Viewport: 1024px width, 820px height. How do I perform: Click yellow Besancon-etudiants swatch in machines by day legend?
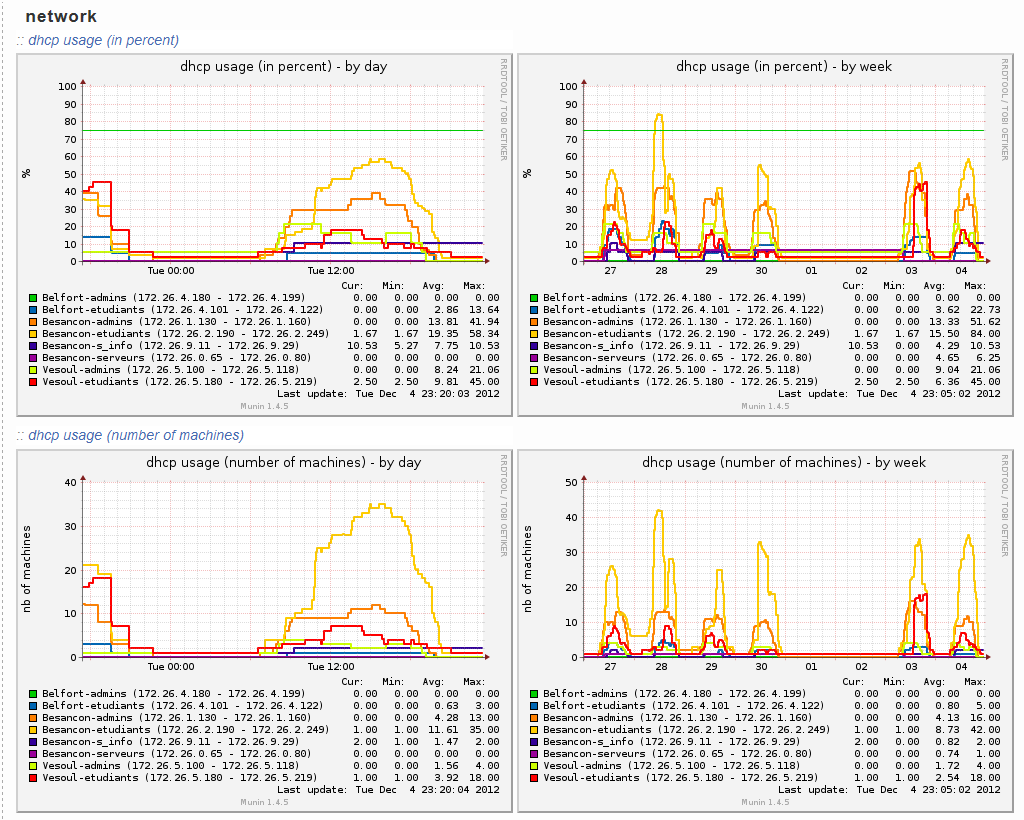point(33,730)
